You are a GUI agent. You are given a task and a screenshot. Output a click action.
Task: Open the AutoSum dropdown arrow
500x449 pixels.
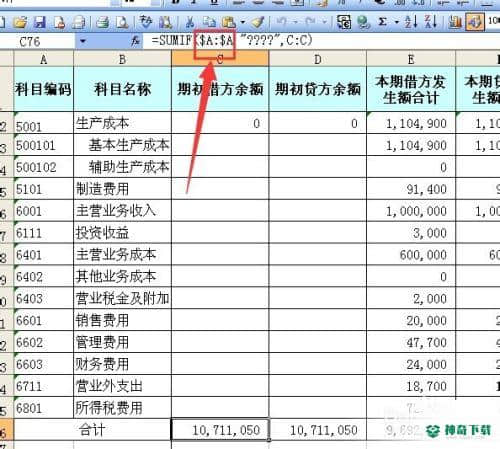397,23
